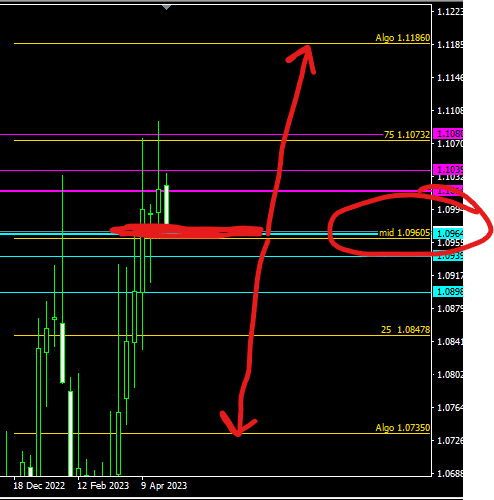
Task: Click the cyan 1.0964 price tag
Action: point(448,233)
